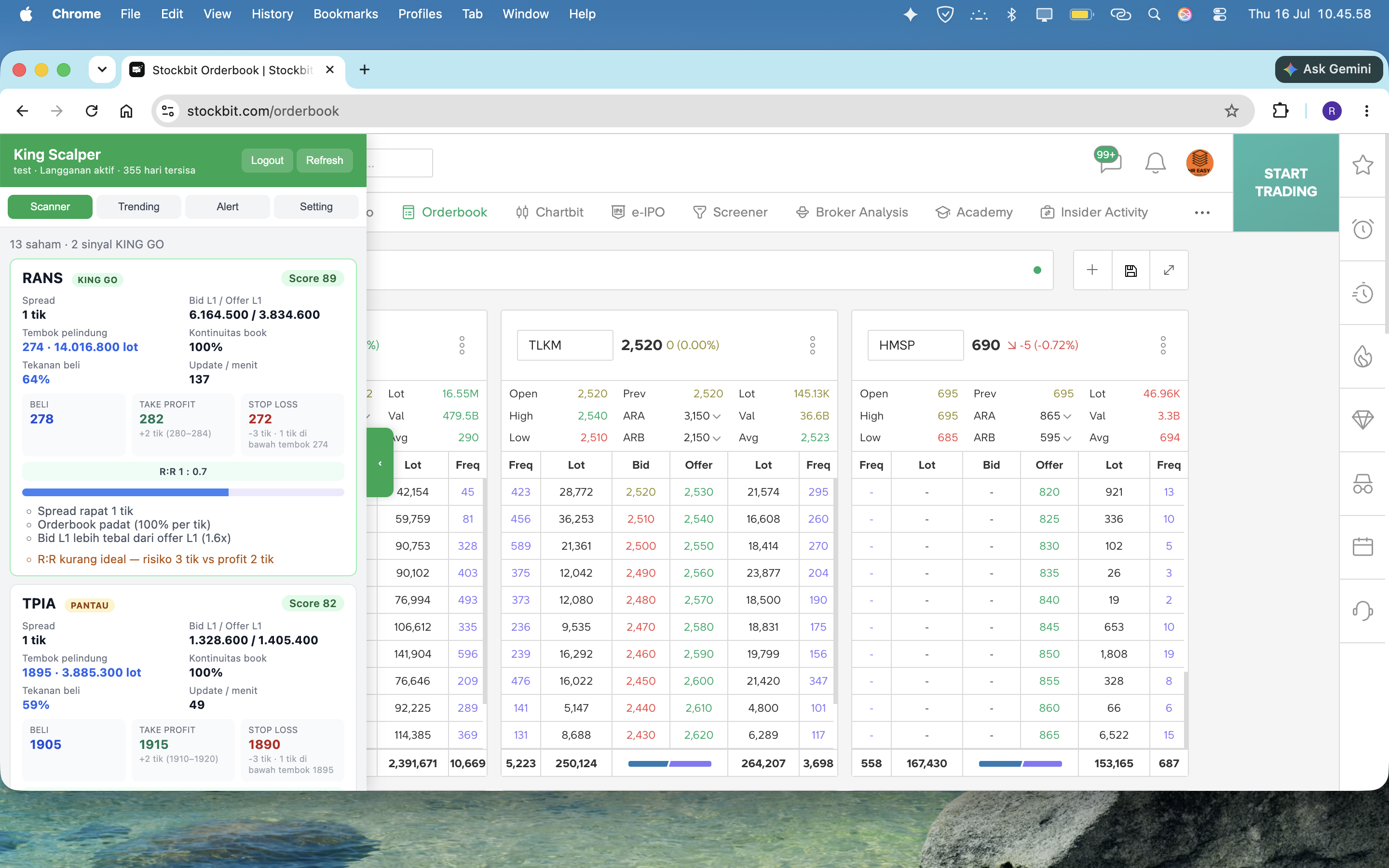Open the Orderbook navigation tab
Image resolution: width=1389 pixels, height=868 pixels.
(445, 212)
